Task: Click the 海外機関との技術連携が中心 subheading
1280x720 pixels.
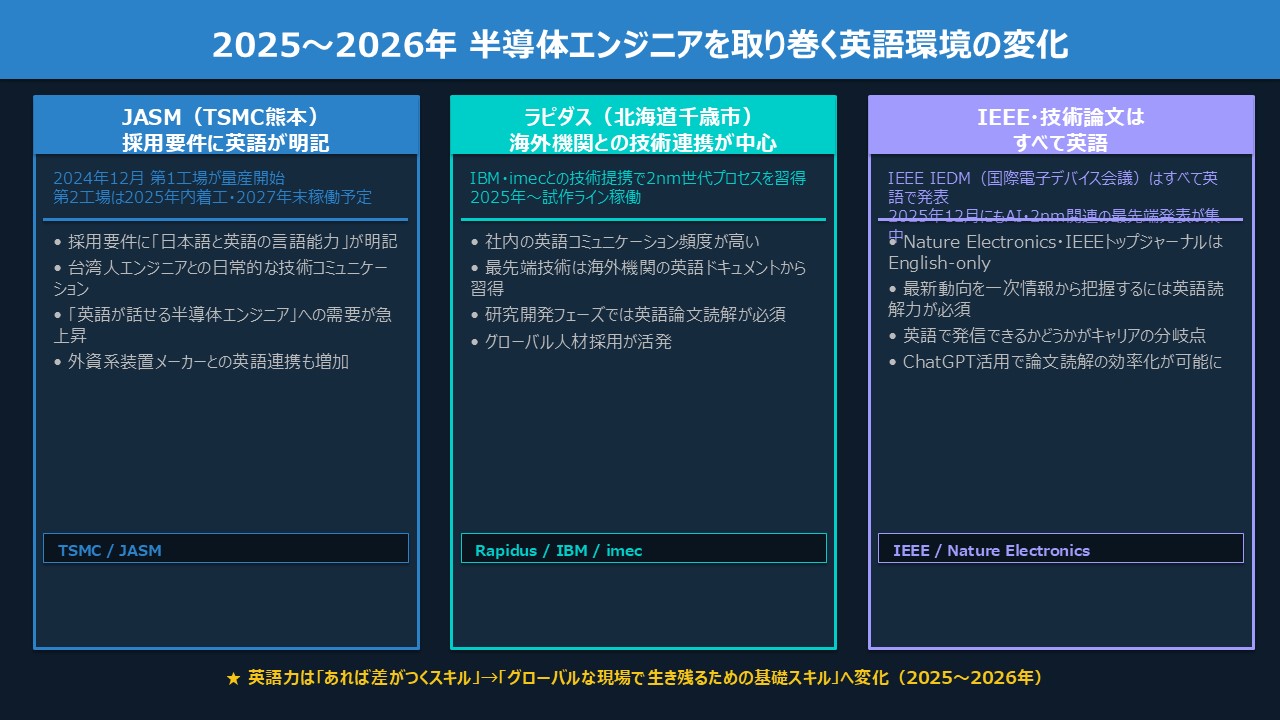Action: (643, 143)
